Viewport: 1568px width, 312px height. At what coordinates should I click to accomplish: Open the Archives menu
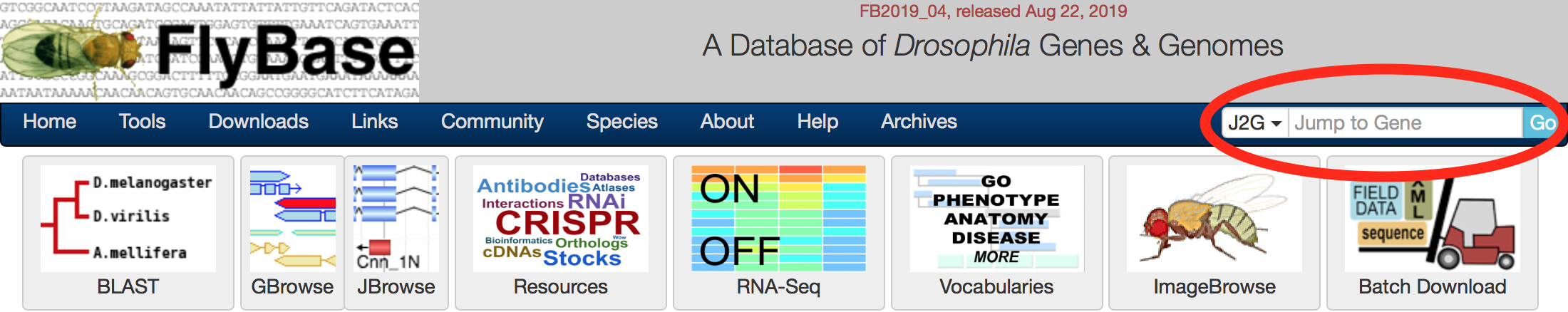[919, 122]
